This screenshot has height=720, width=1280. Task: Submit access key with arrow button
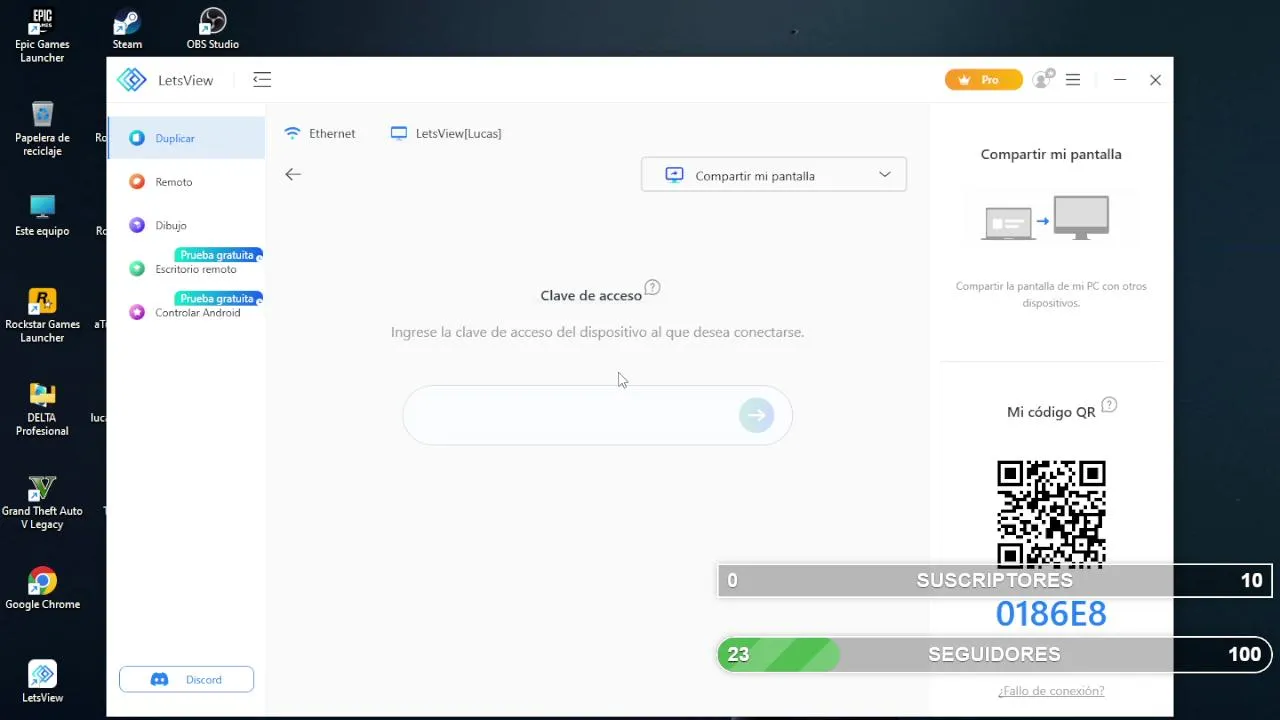coord(757,415)
